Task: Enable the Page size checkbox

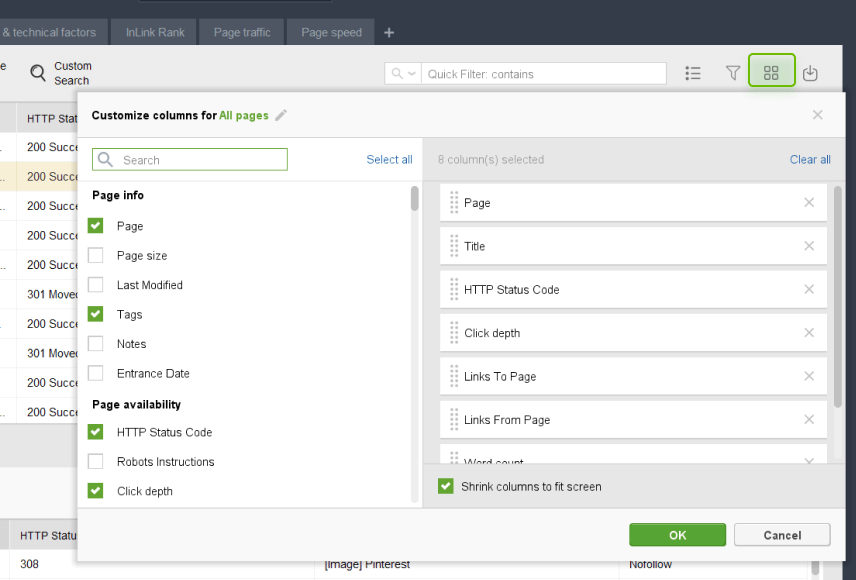Action: (96, 255)
